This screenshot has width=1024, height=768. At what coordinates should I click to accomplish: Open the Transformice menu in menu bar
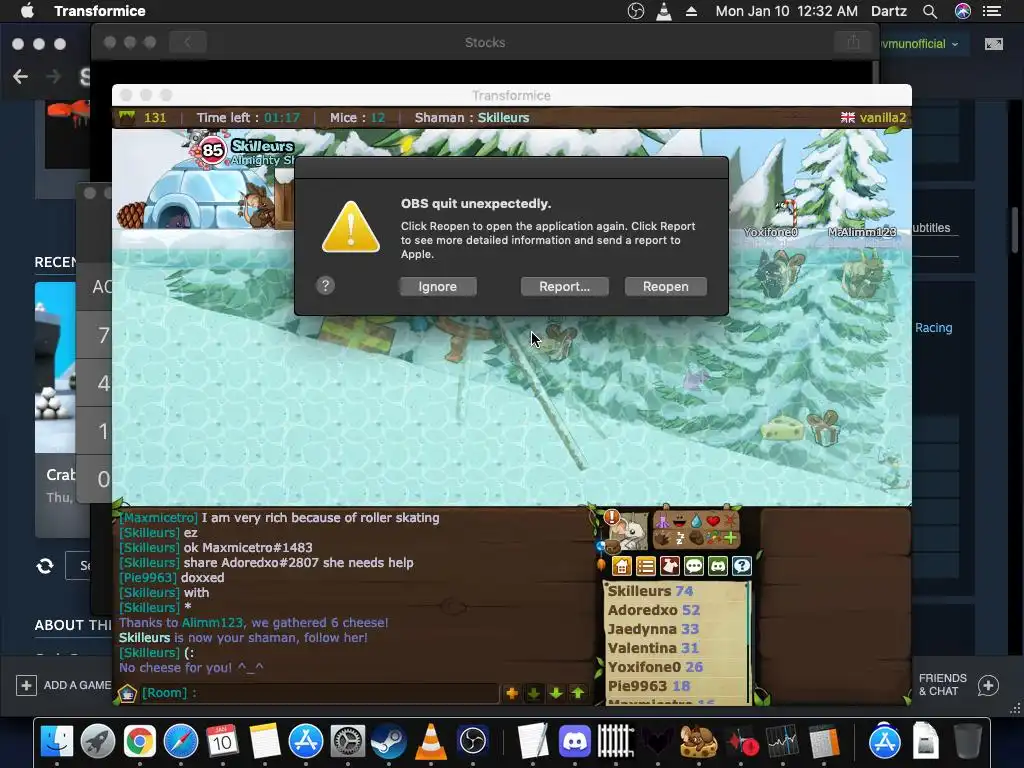100,11
